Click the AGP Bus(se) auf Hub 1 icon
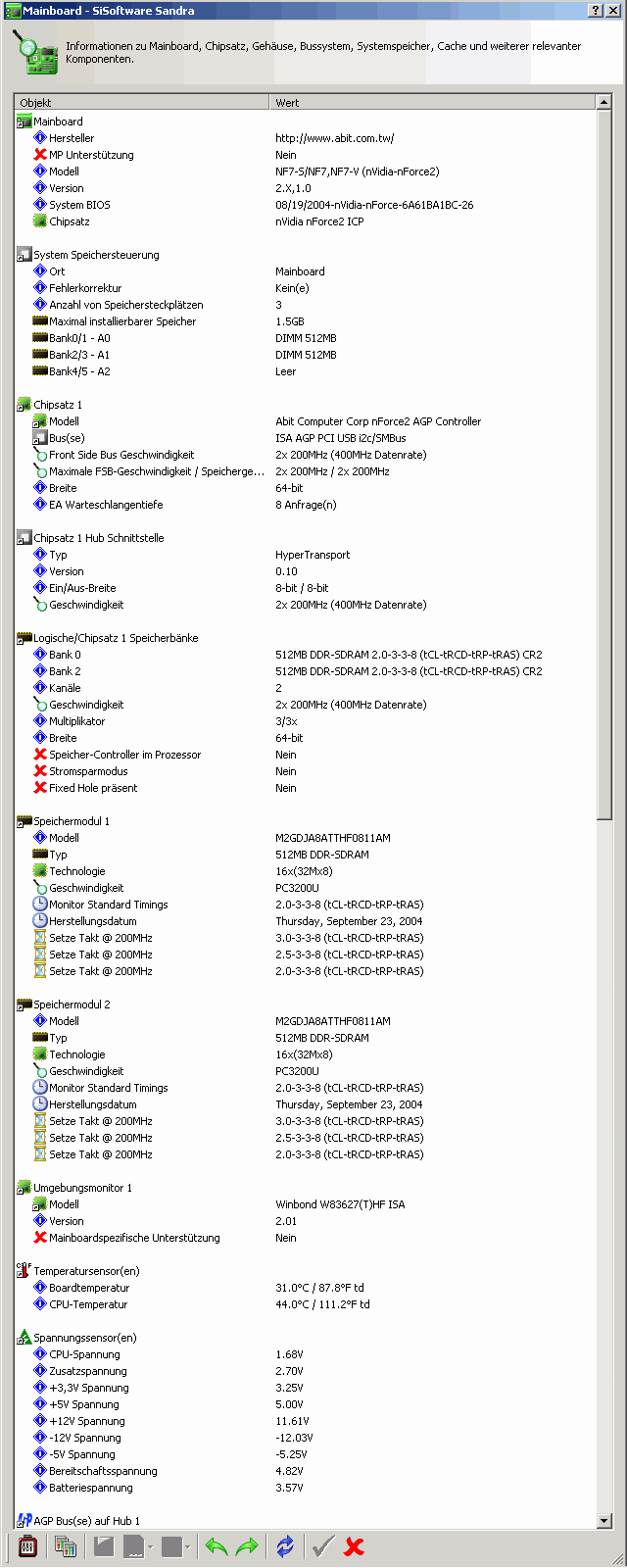The image size is (627, 1568). [24, 1521]
